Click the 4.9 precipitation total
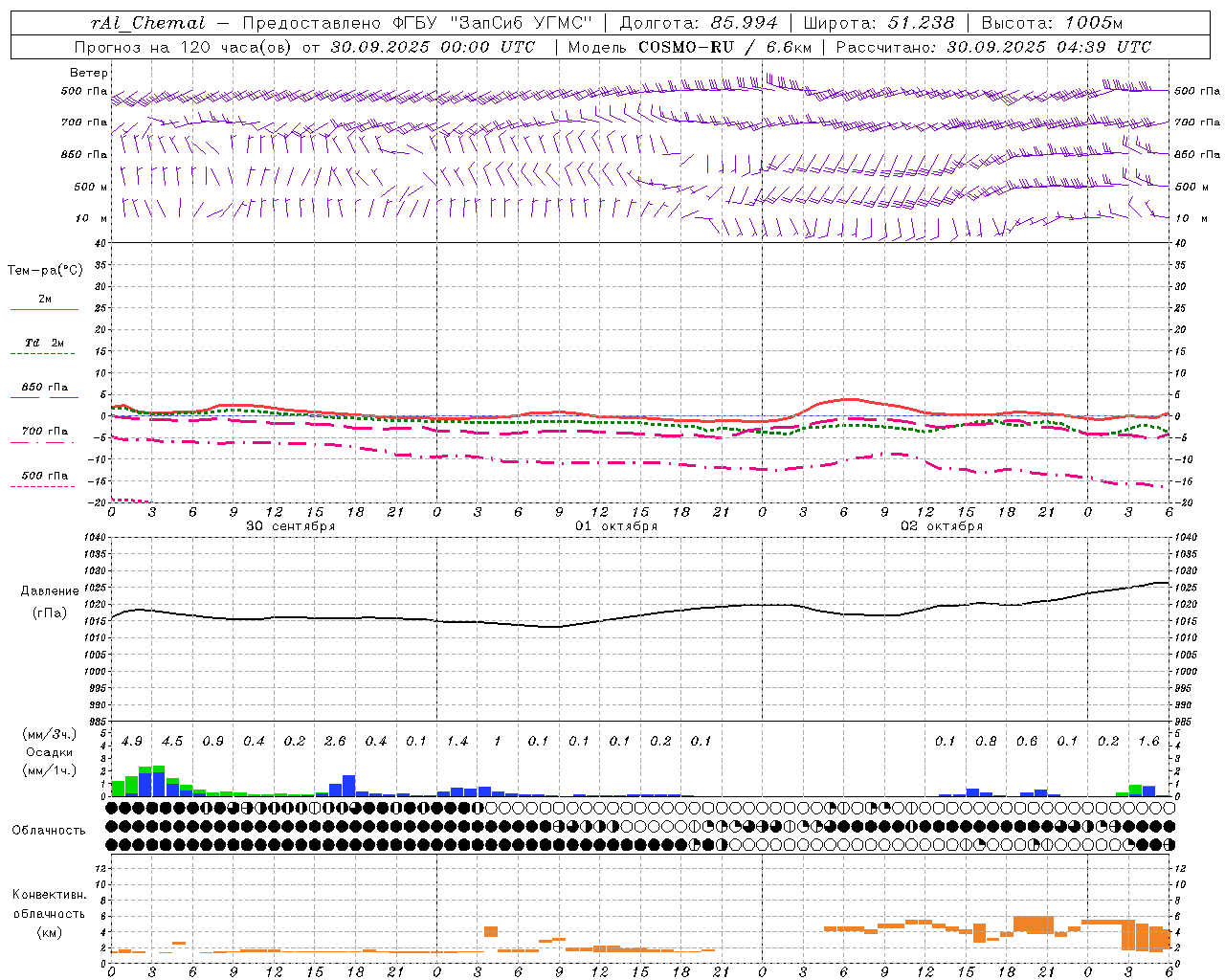The width and height of the screenshot is (1225, 980). 132,741
